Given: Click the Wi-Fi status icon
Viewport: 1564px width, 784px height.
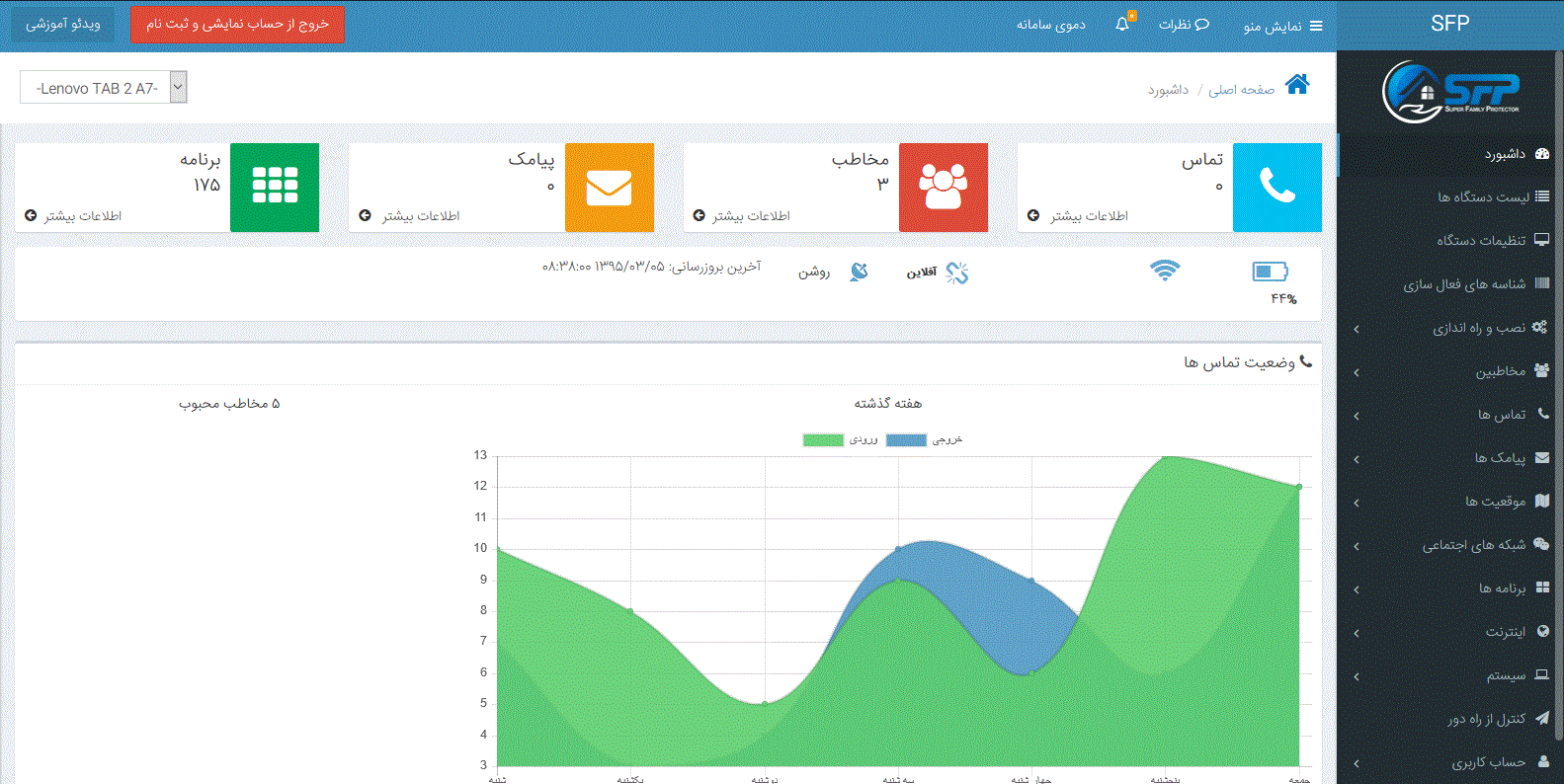Looking at the screenshot, I should coord(1165,271).
